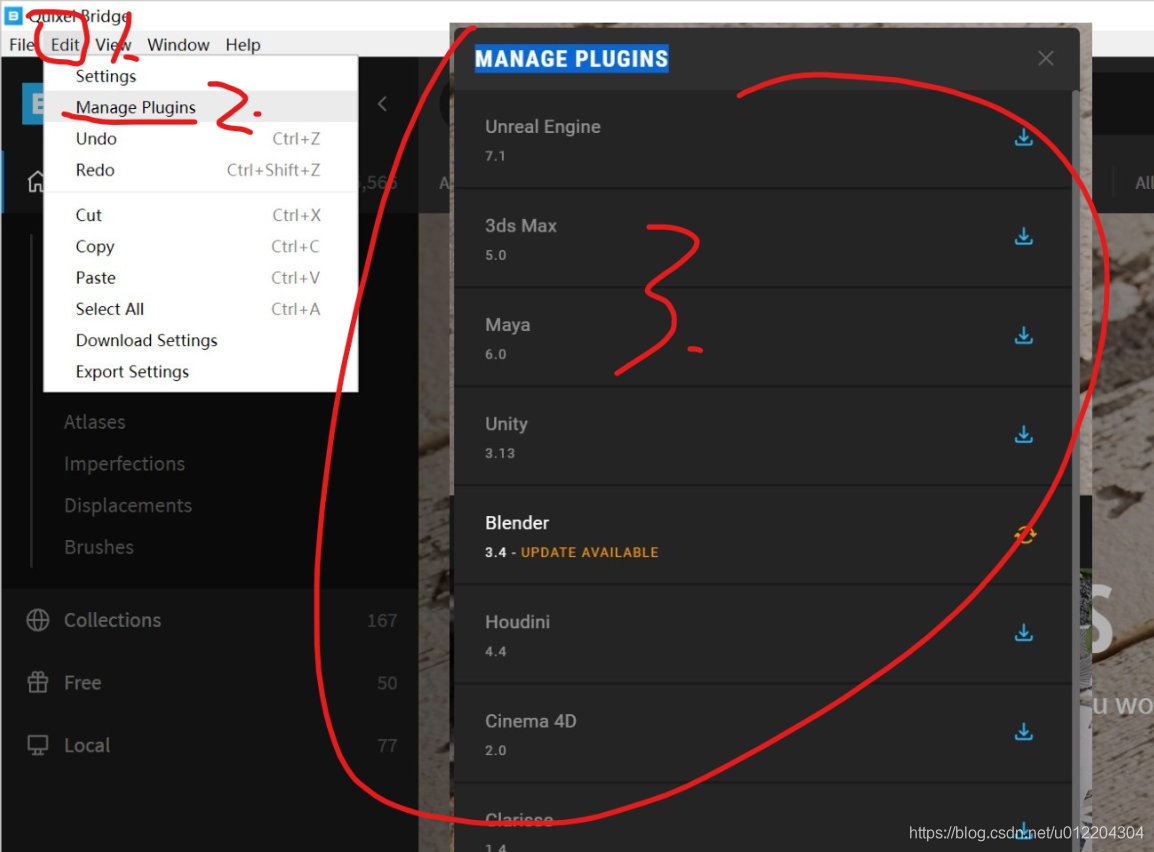1154x852 pixels.
Task: Go to Local assets in the sidebar
Action: click(87, 745)
